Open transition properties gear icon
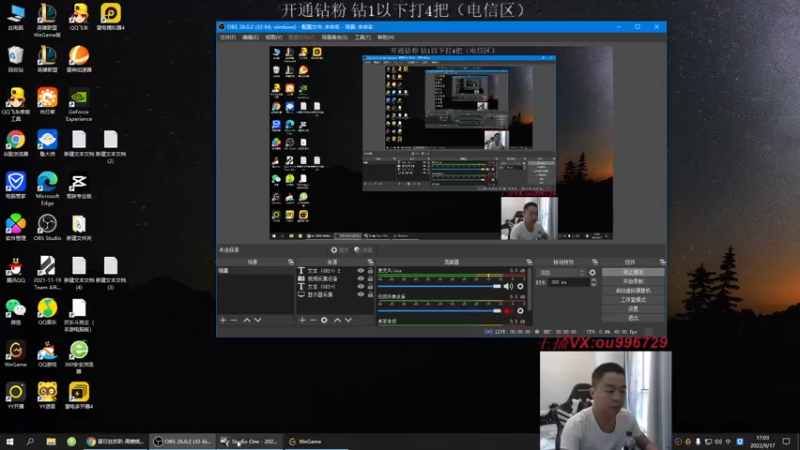The height and width of the screenshot is (450, 800). click(x=592, y=272)
